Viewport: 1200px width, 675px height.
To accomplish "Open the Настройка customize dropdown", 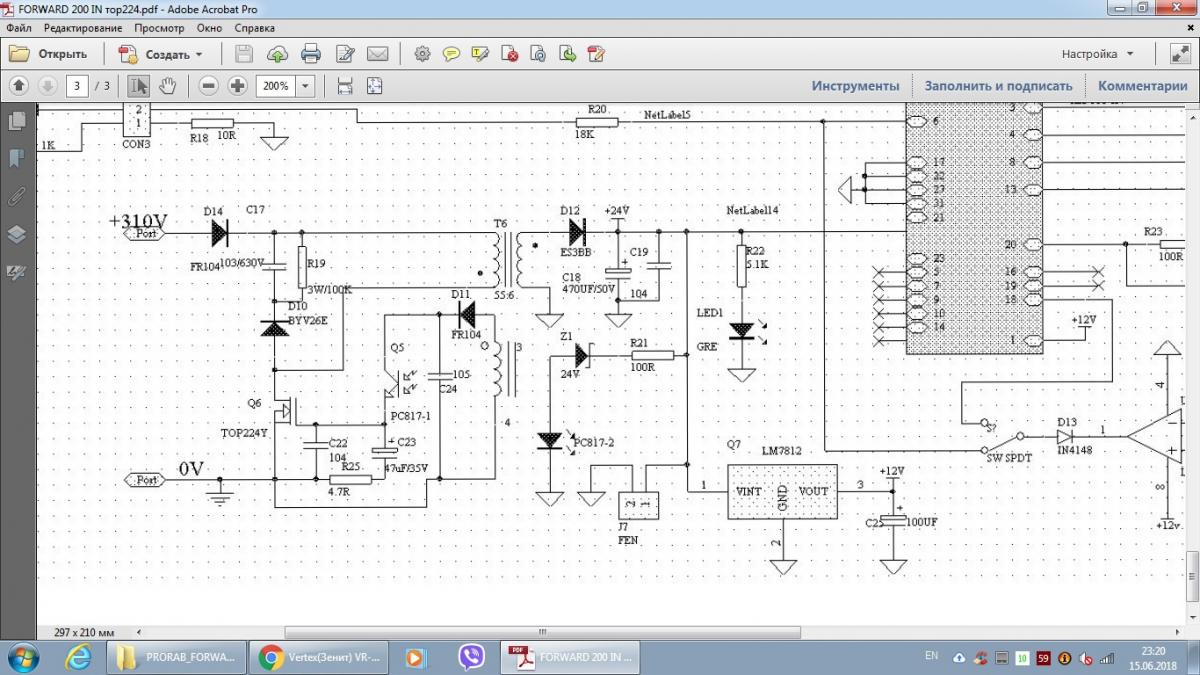I will (1097, 54).
